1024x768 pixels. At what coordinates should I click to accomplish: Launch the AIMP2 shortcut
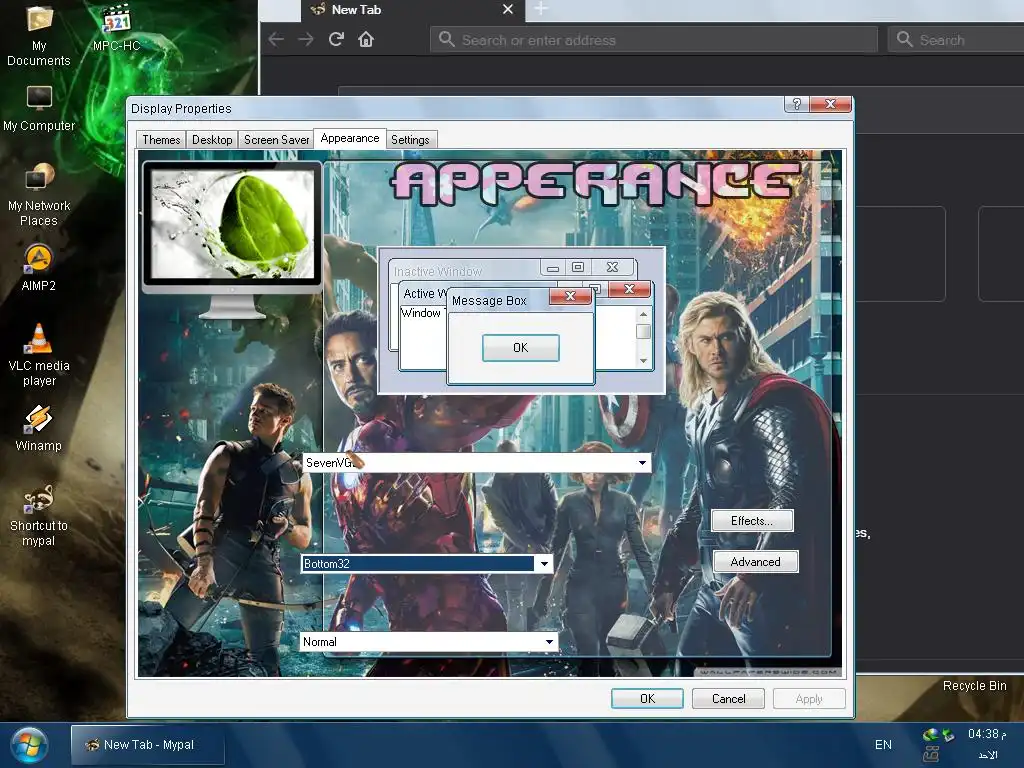click(39, 268)
